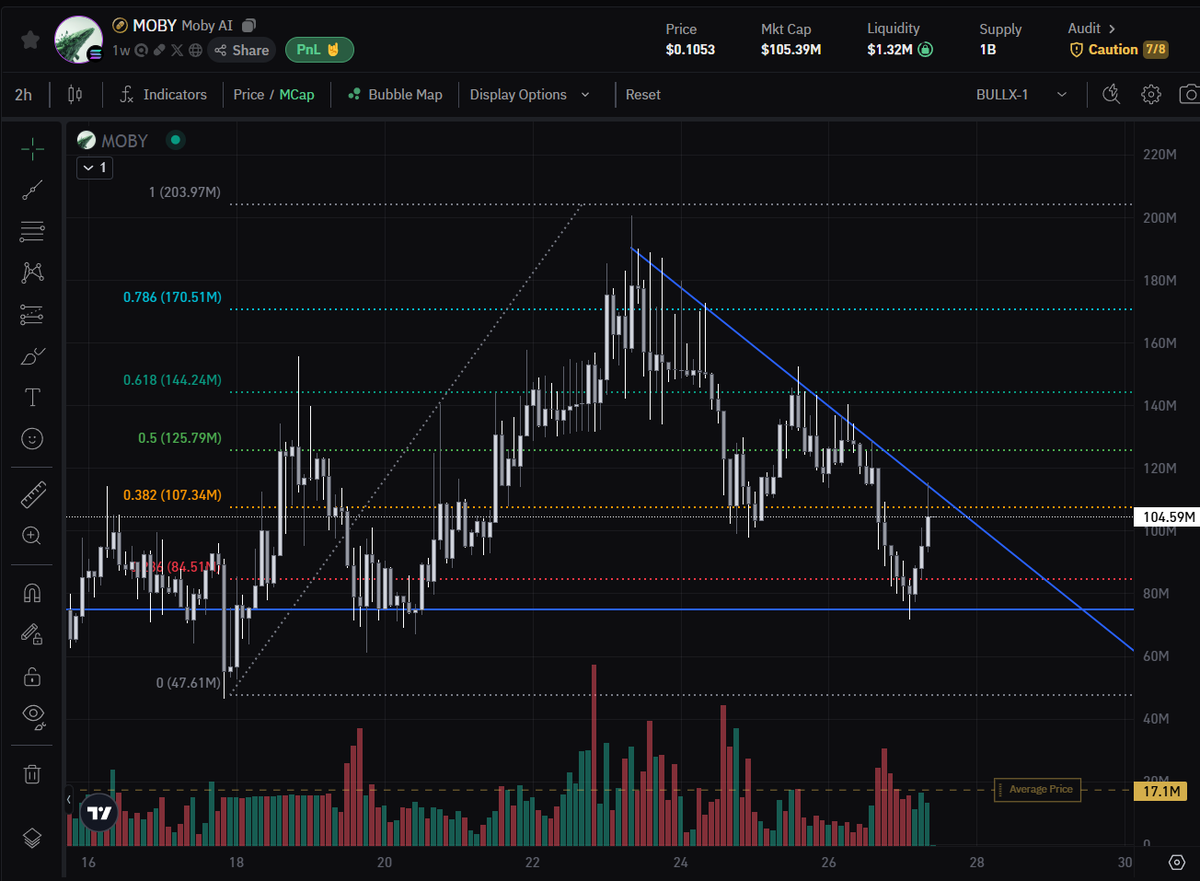Open the MOBY X (Twitter) link
The width and height of the screenshot is (1200, 881).
tap(177, 50)
